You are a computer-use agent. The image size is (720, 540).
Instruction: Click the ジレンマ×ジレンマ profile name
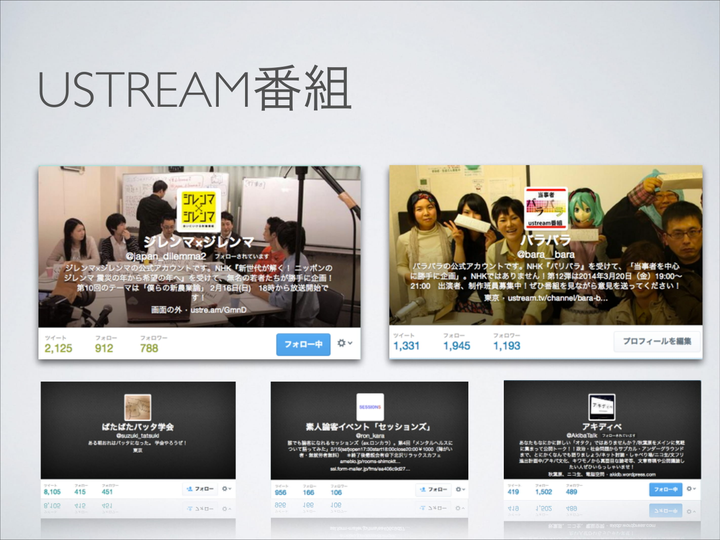click(x=199, y=242)
